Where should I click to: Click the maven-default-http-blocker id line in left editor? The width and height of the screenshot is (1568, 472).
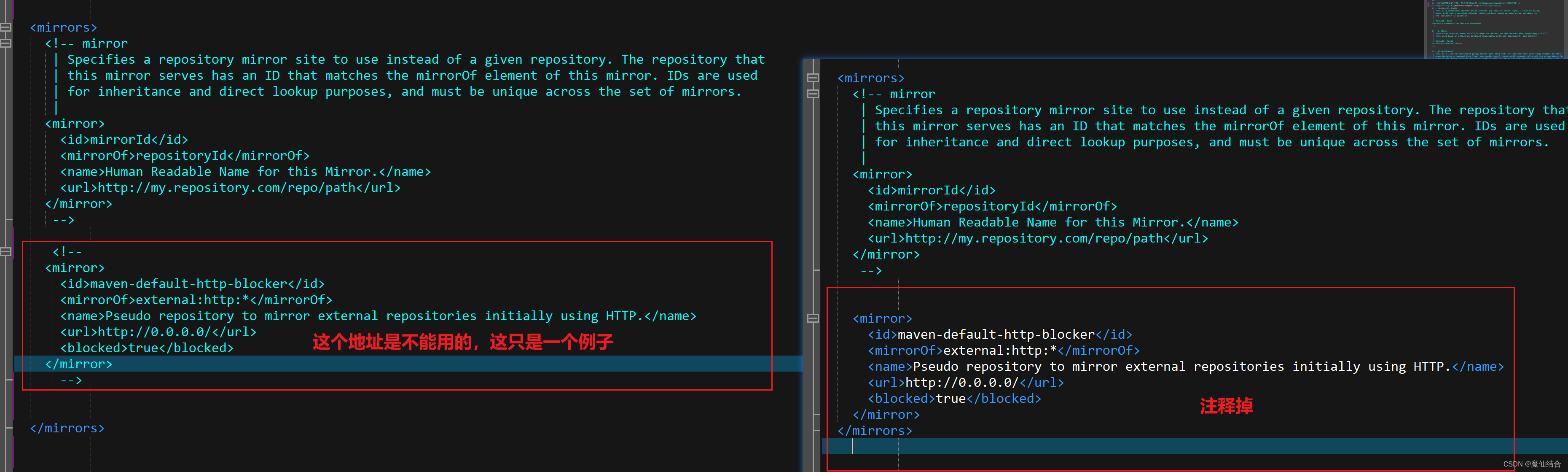click(x=192, y=284)
